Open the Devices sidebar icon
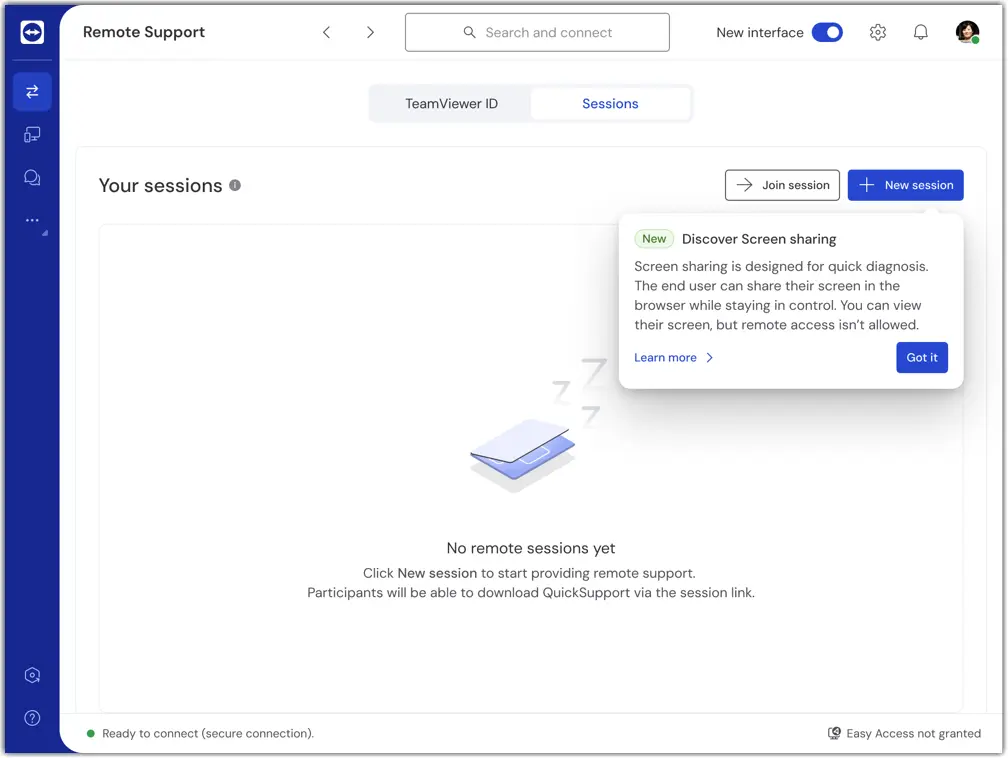The width and height of the screenshot is (1008, 758). tap(32, 134)
